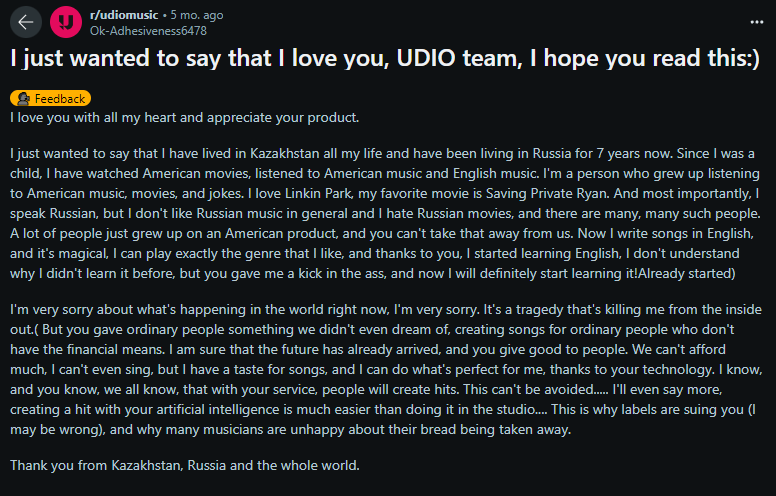Image resolution: width=776 pixels, height=496 pixels.
Task: Go back using the left arrow button
Action: coord(26,22)
